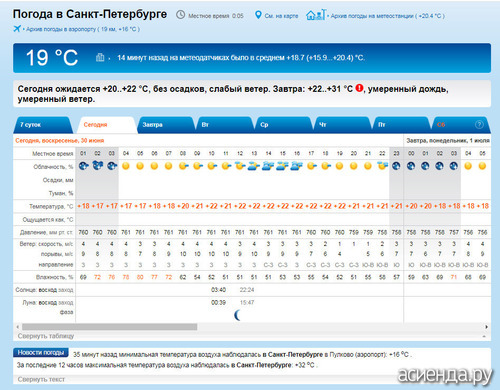Click the weather station house icon
500x390 pixels.
click(316, 15)
